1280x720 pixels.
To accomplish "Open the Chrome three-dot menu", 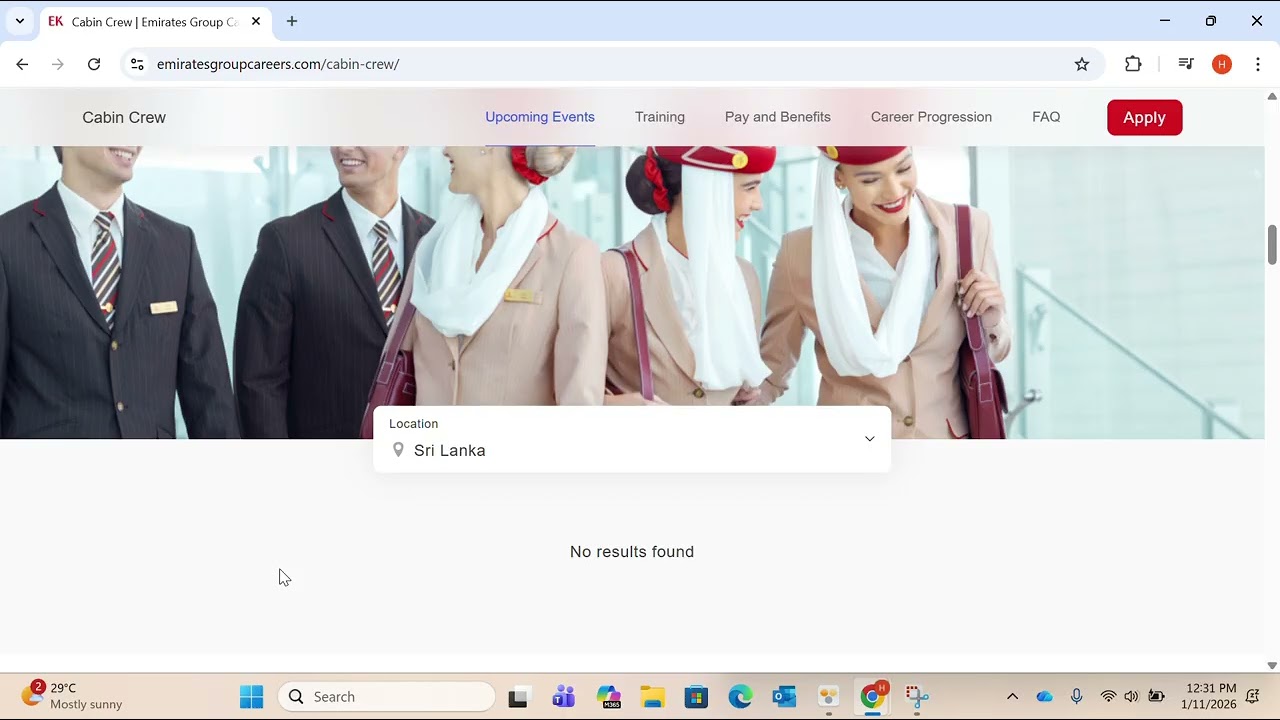I will [x=1258, y=64].
